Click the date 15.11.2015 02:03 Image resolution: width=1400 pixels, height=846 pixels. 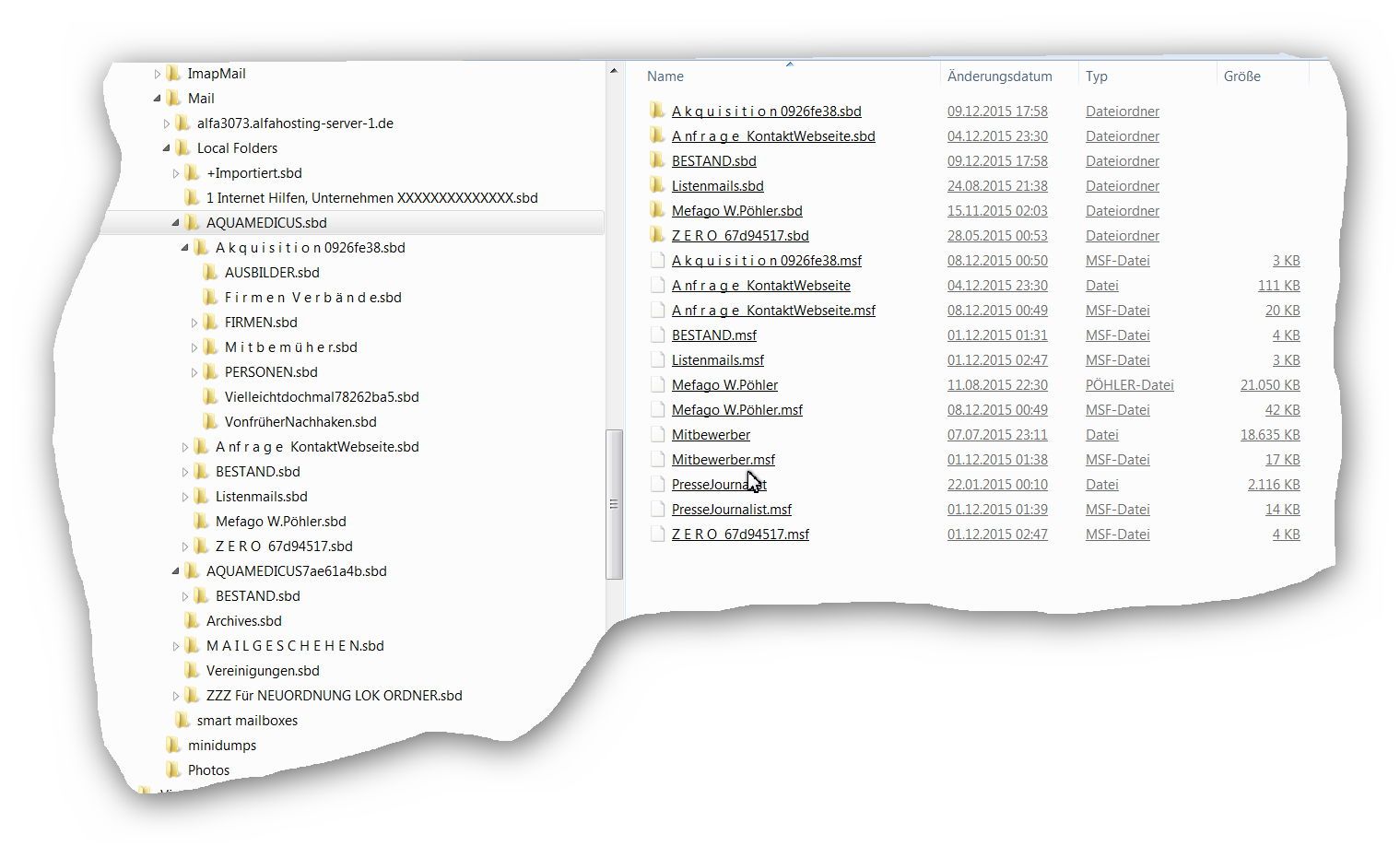[x=997, y=210]
